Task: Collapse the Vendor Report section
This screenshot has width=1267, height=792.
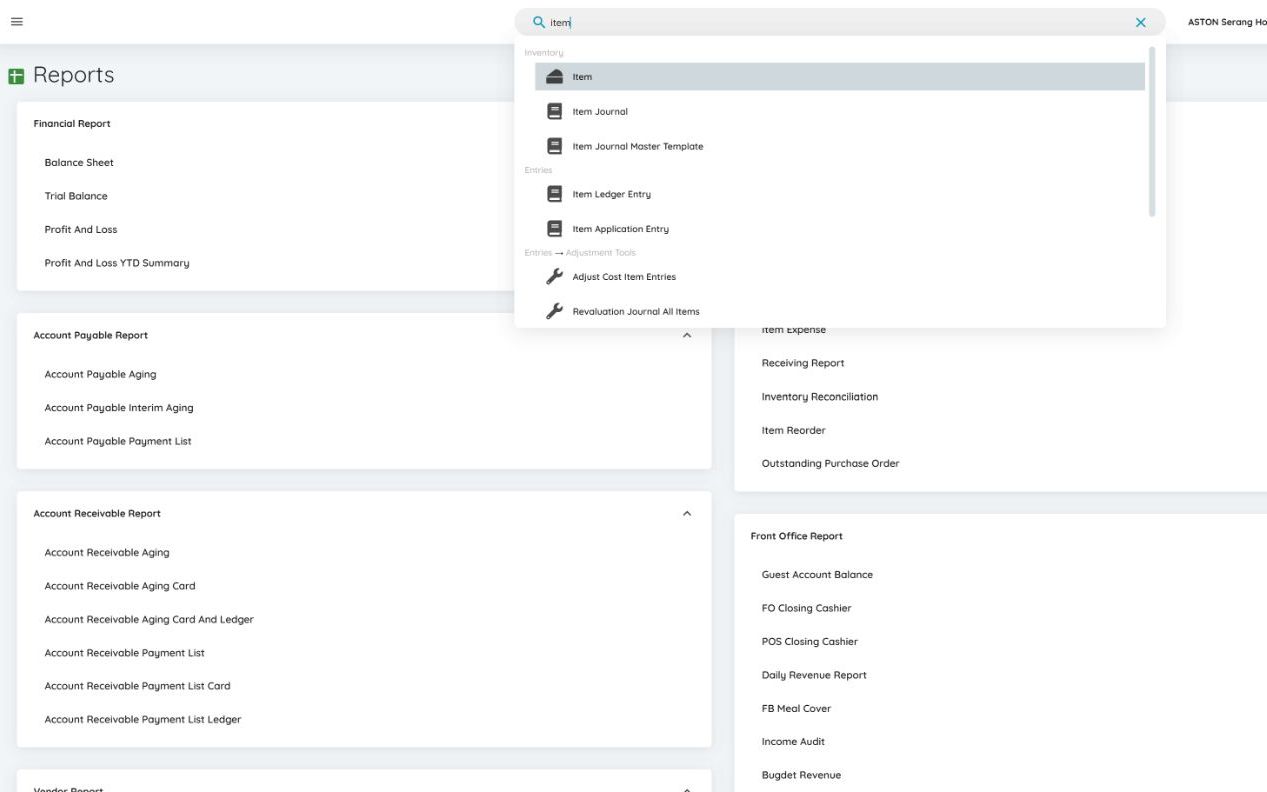Action: (687, 788)
